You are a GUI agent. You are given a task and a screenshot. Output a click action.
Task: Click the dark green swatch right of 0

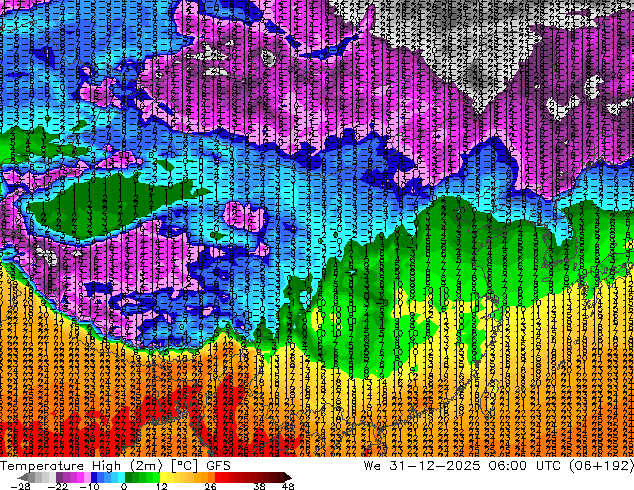tap(129, 477)
